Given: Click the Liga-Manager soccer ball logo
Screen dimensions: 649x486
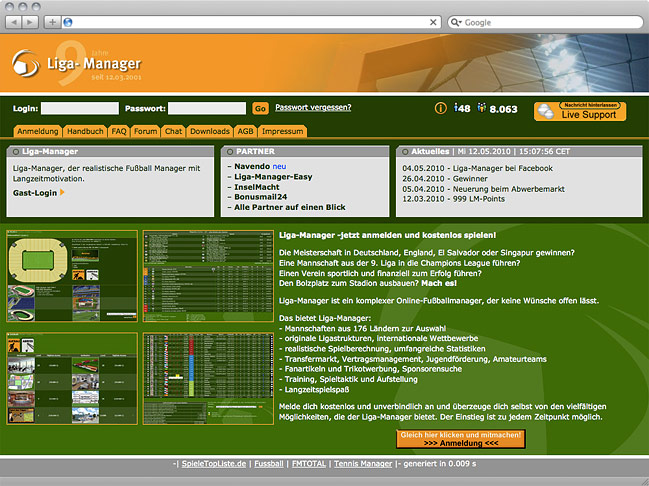Looking at the screenshot, I should (x=25, y=65).
